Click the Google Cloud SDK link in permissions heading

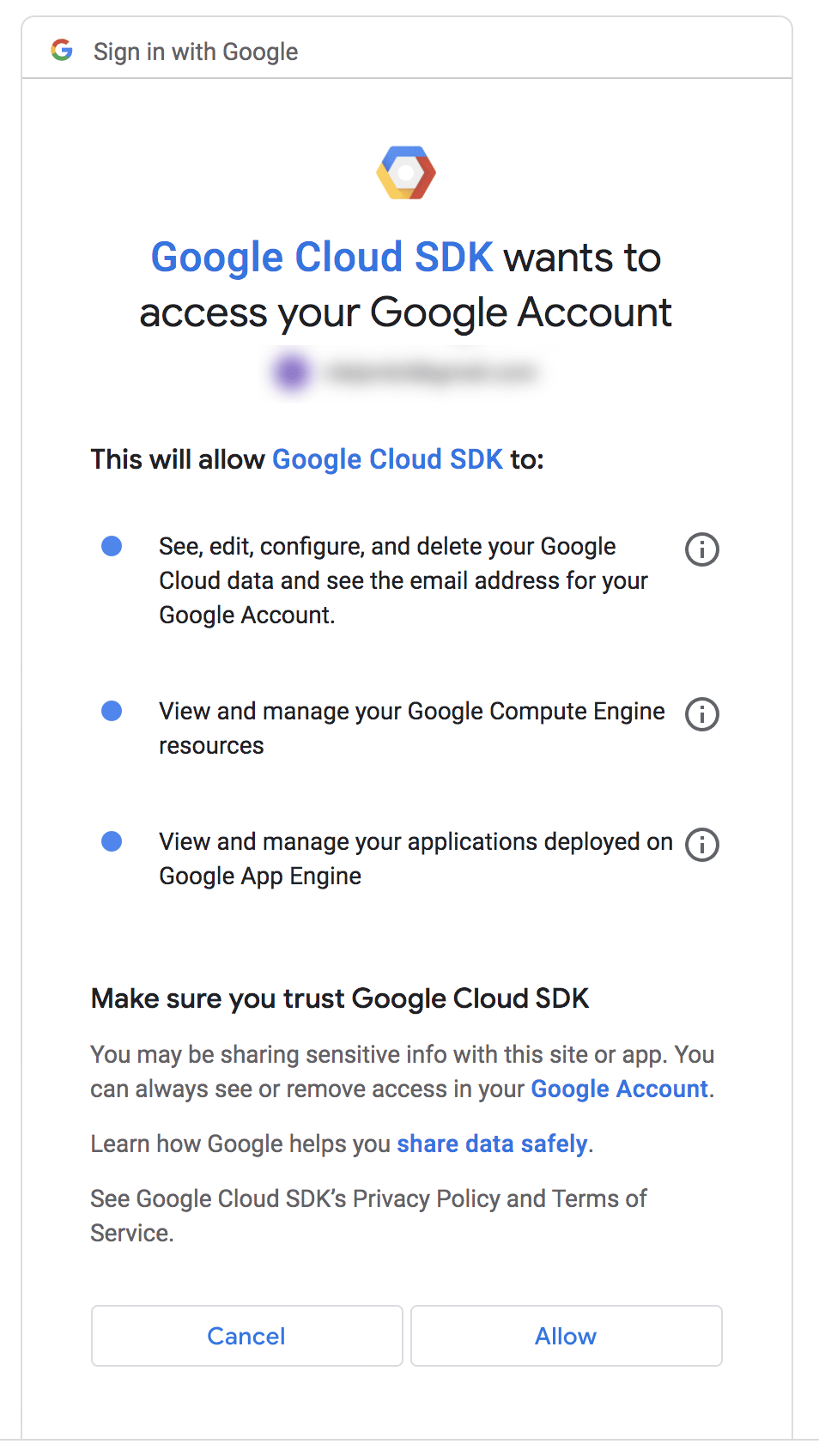tap(386, 459)
